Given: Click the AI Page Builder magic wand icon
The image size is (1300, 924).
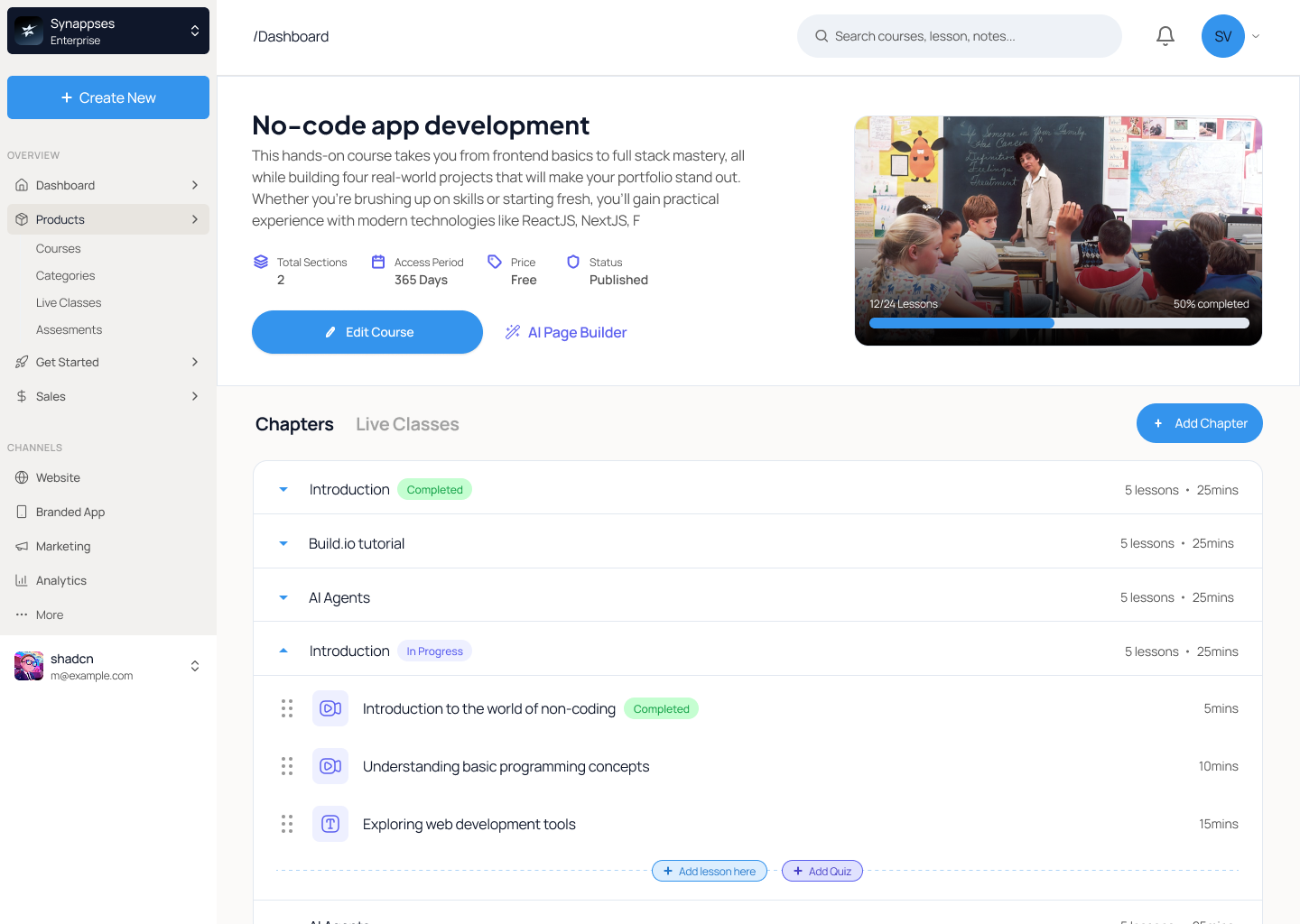Looking at the screenshot, I should point(513,332).
